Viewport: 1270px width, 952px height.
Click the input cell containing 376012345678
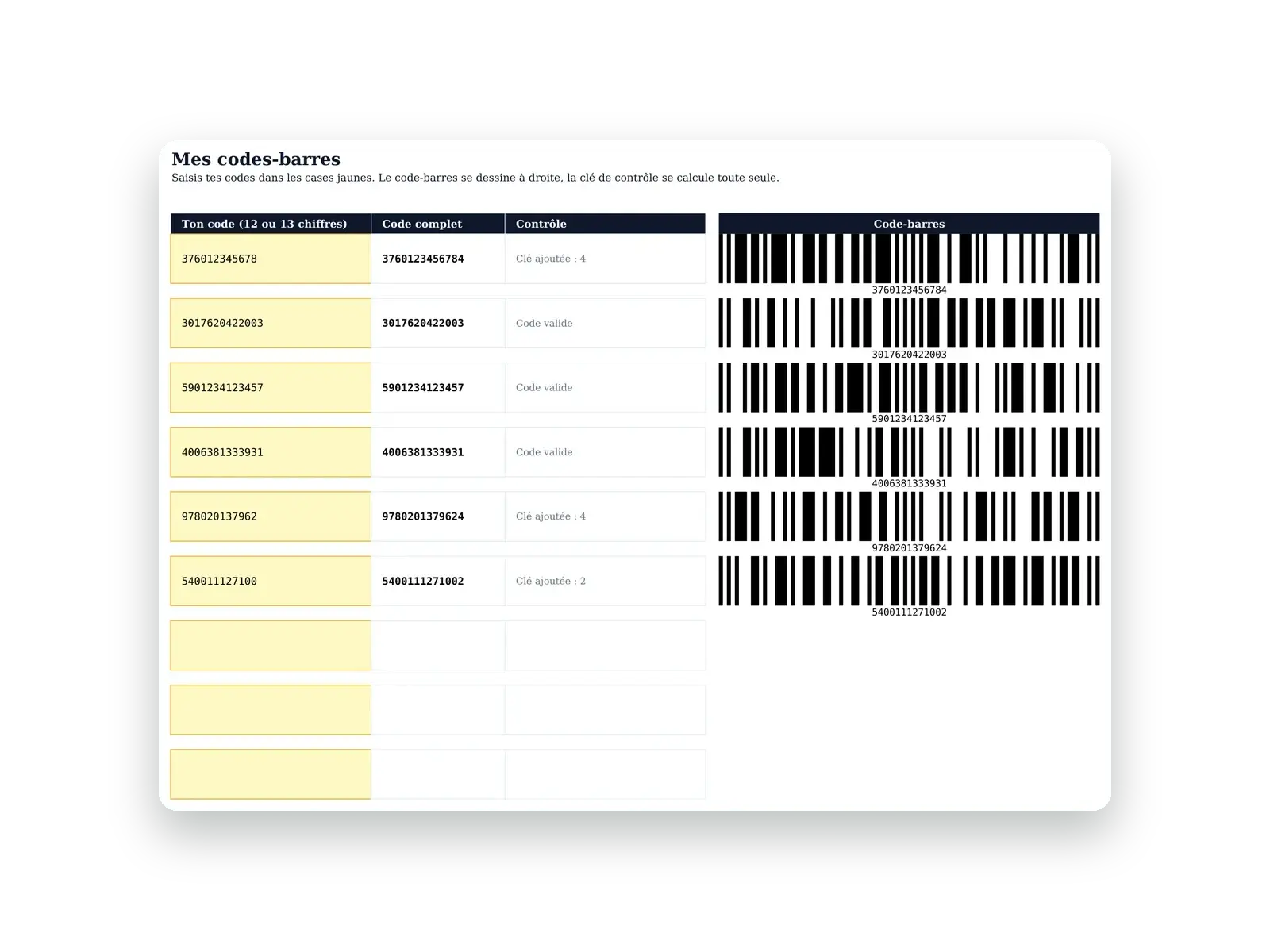pyautogui.click(x=271, y=259)
